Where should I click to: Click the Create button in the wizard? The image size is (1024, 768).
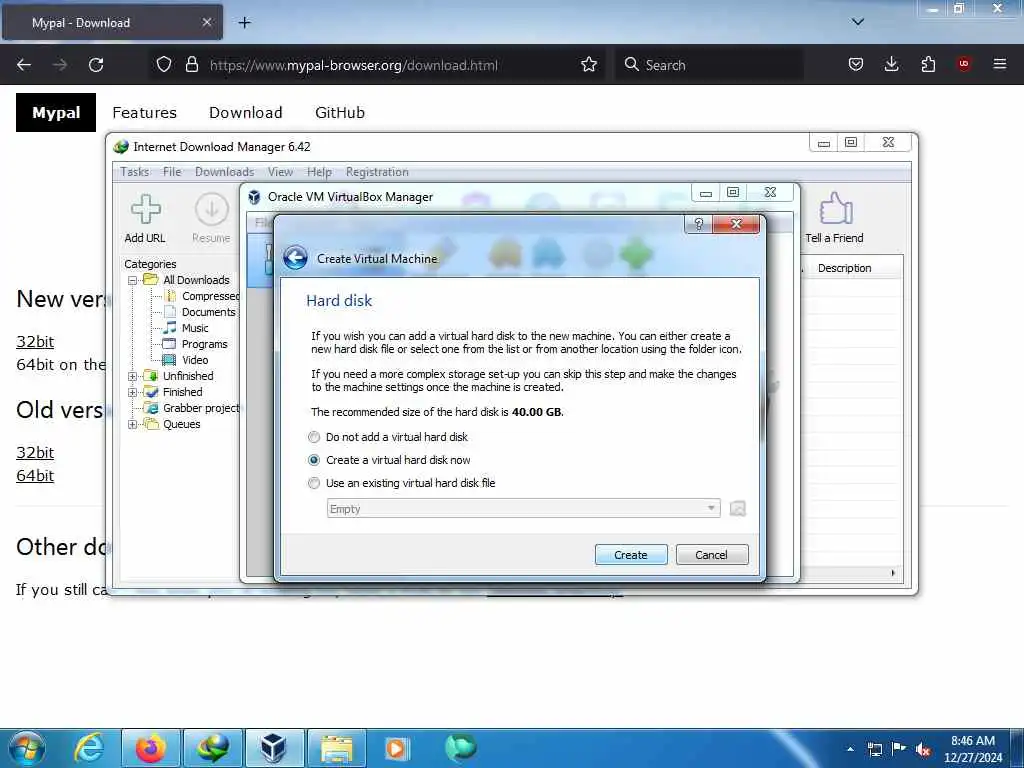[631, 554]
